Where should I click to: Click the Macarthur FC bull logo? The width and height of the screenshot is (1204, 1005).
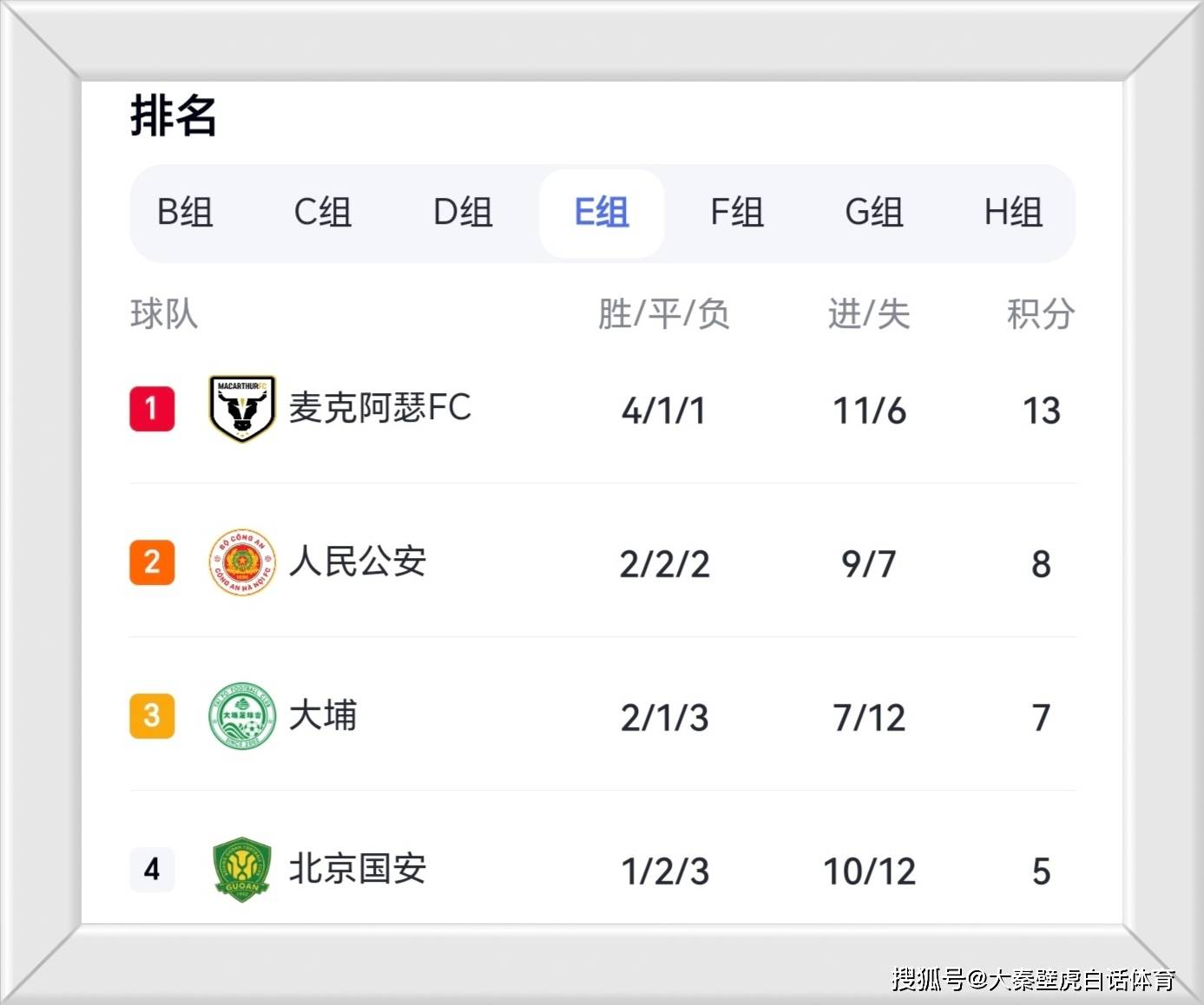click(x=241, y=410)
